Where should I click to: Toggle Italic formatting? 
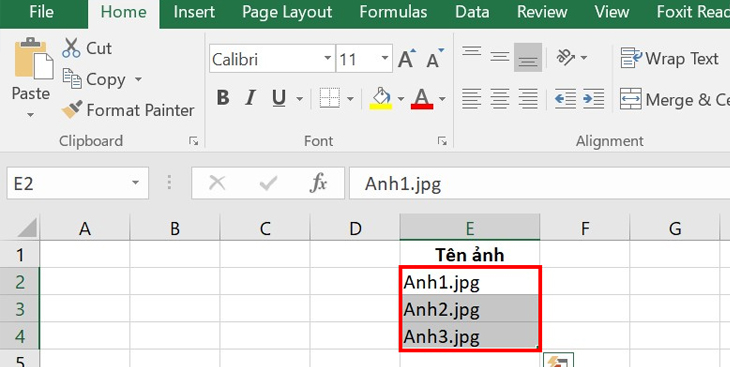click(x=250, y=98)
